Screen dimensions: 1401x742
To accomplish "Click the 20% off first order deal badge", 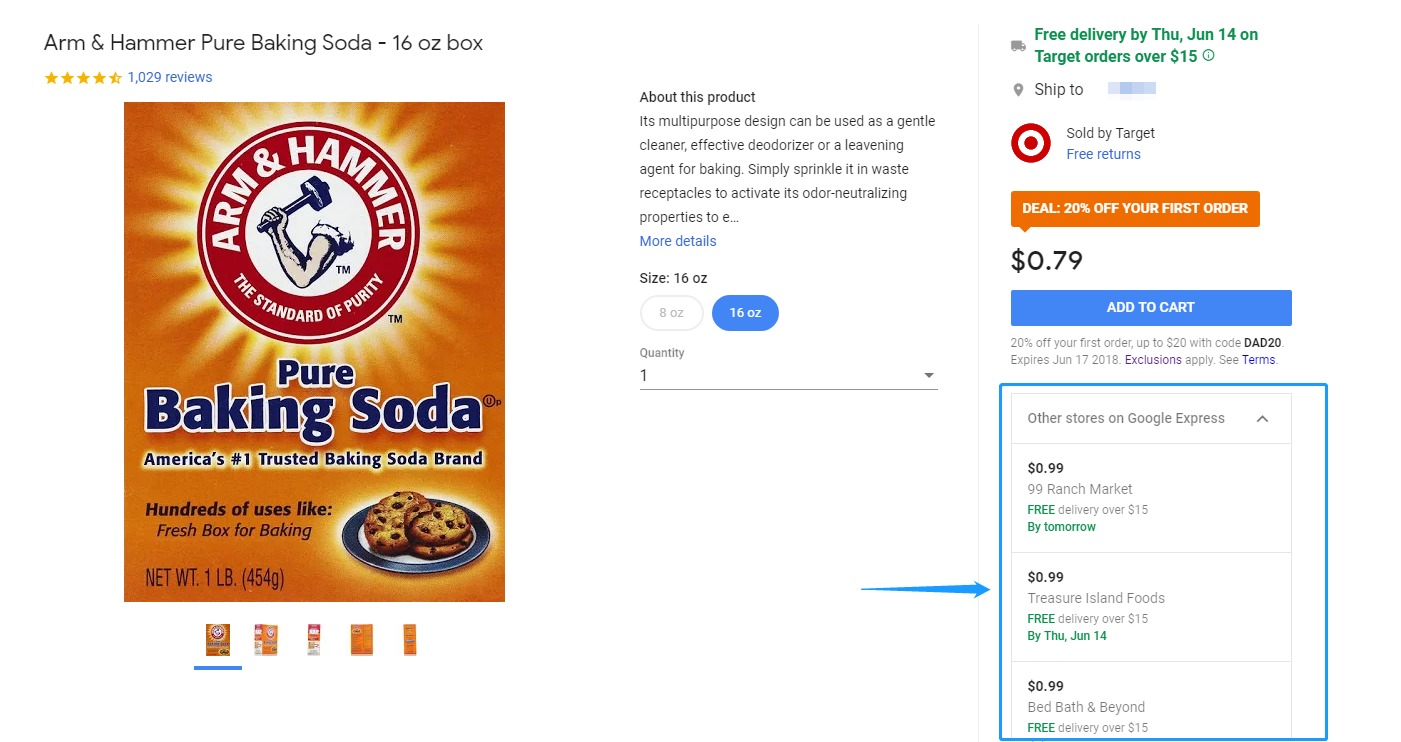I will click(x=1135, y=209).
